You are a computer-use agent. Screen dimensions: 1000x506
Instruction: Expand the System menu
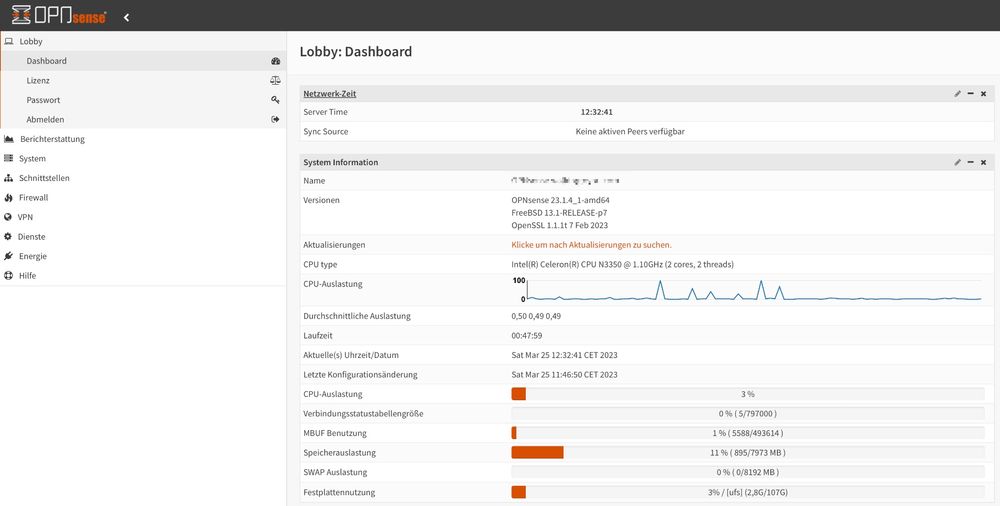[143, 158]
